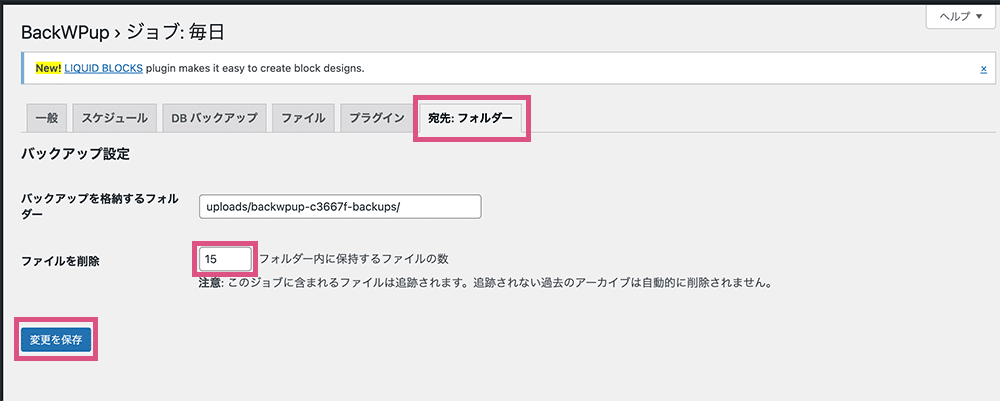Go to the ファイル tab

pyautogui.click(x=302, y=118)
